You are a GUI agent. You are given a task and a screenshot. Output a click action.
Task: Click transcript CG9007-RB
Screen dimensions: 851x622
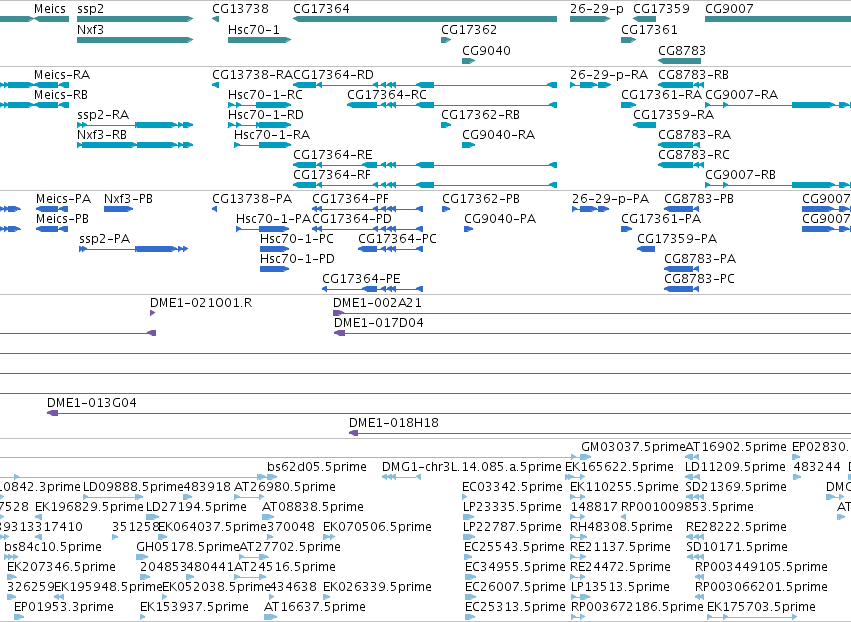click(x=740, y=175)
